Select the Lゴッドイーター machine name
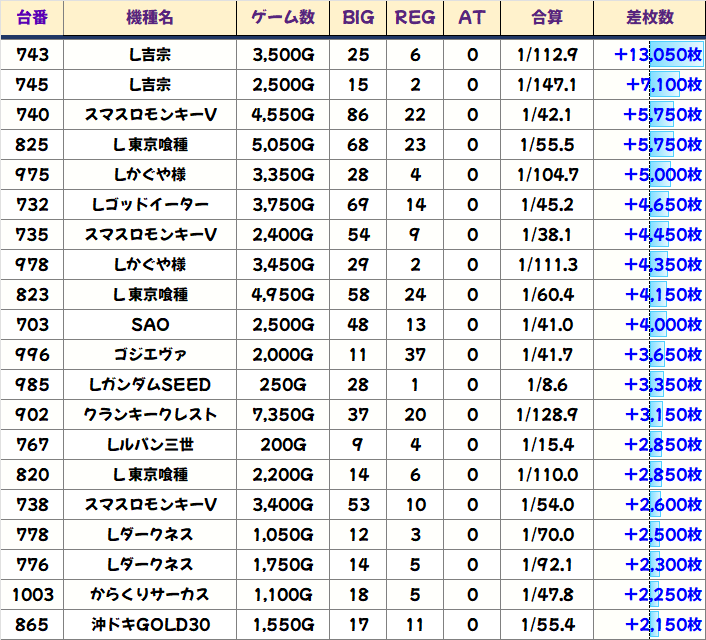This screenshot has width=706, height=640. click(x=150, y=205)
